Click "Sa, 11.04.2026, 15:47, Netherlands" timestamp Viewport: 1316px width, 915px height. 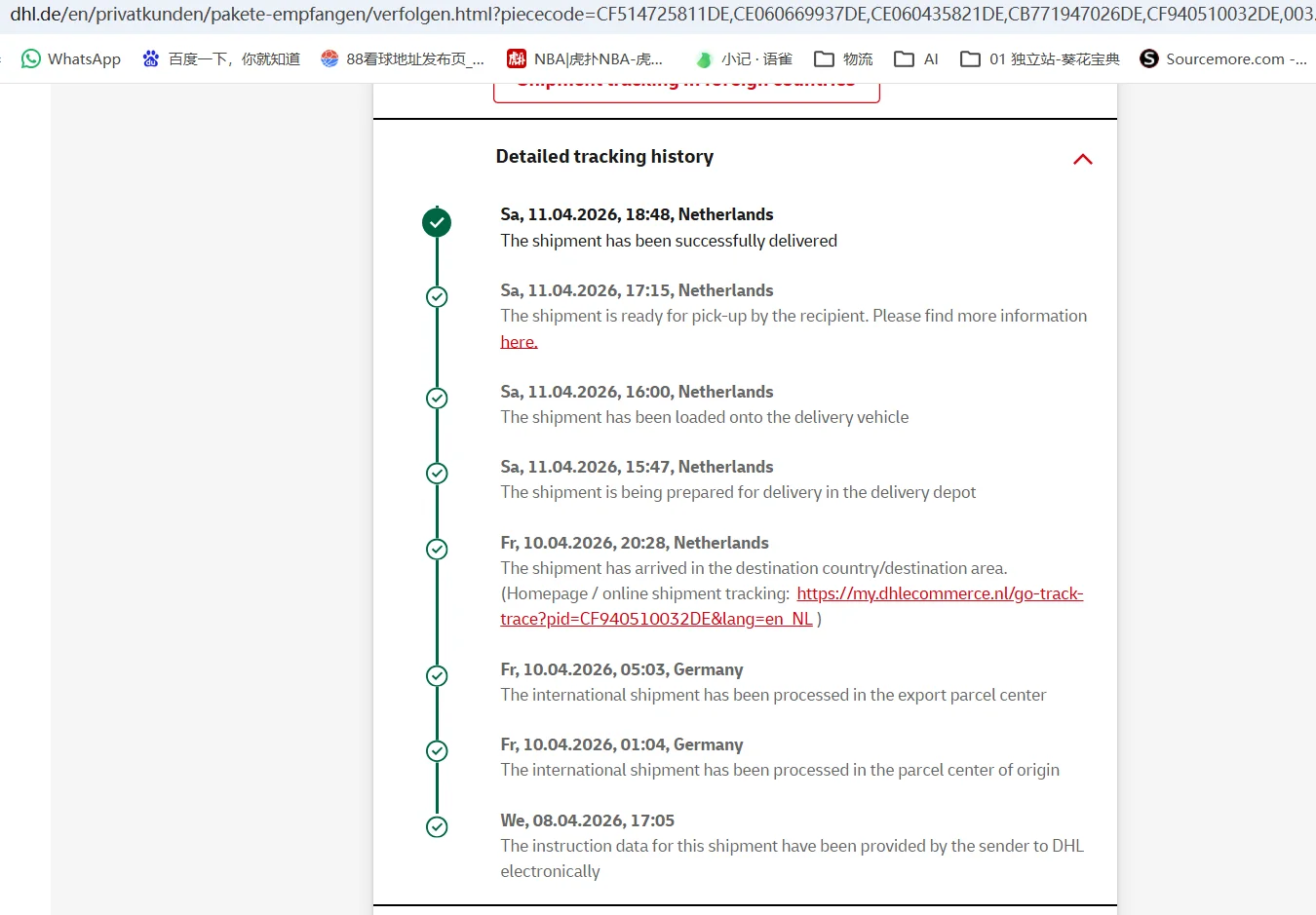tap(637, 467)
